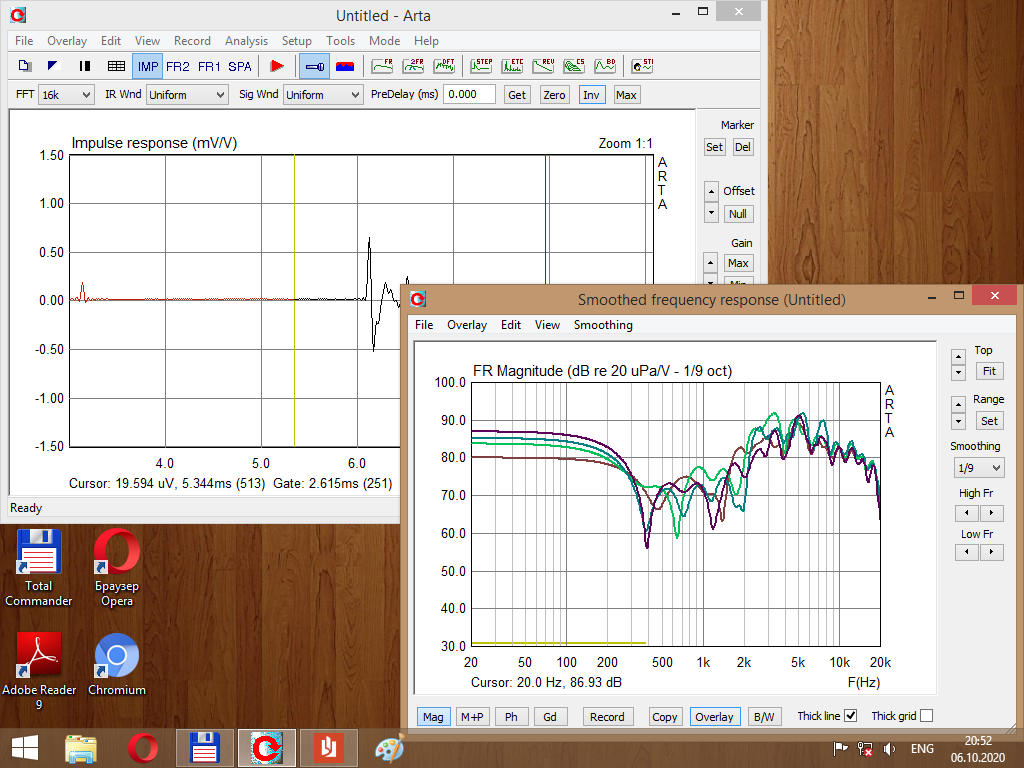Open the FFT size dropdown
Image resolution: width=1024 pixels, height=768 pixels.
(x=65, y=95)
